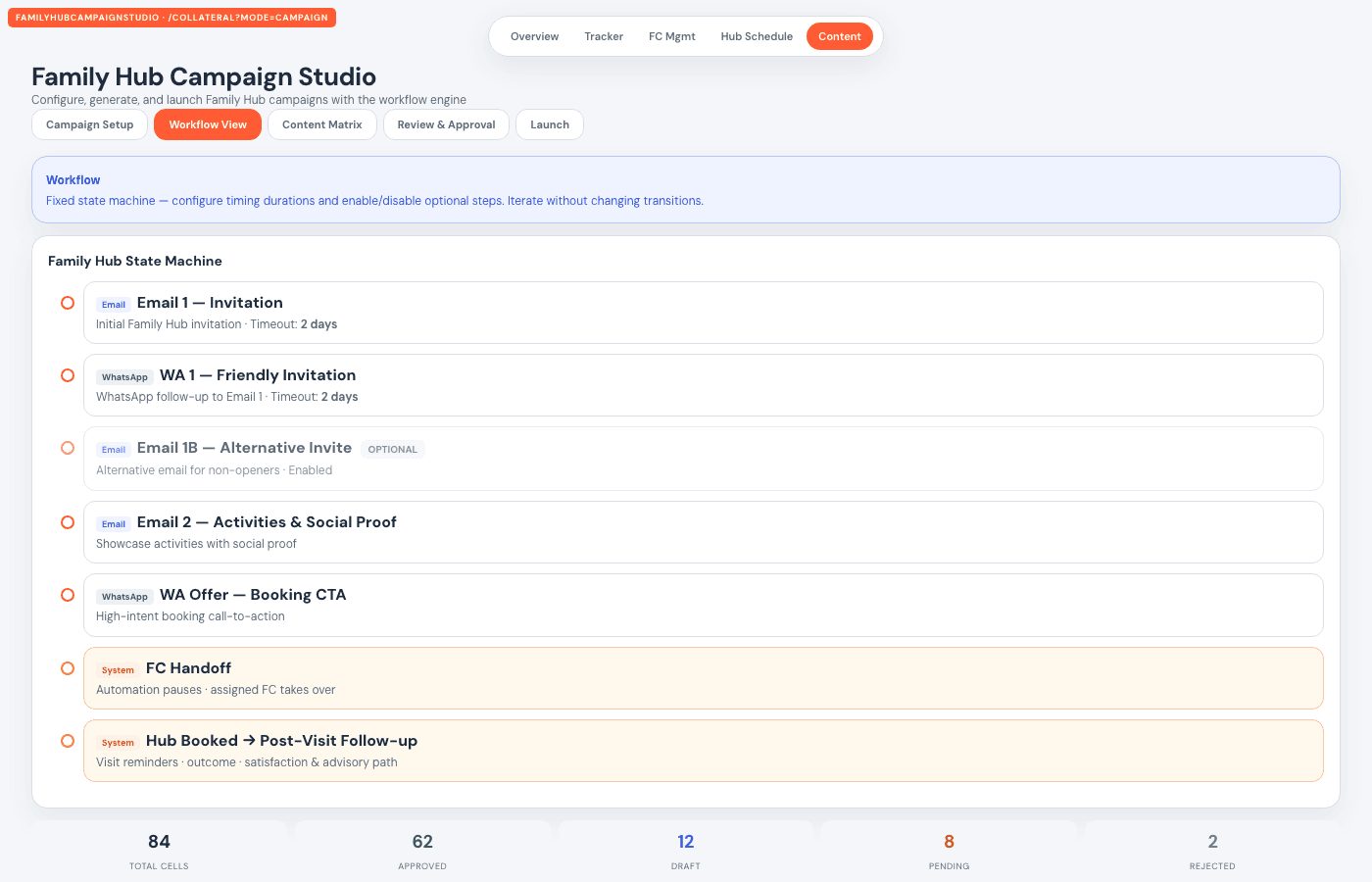Click the 'Family Hub State Machine' heading
Image resolution: width=1372 pixels, height=882 pixels.
click(x=135, y=261)
